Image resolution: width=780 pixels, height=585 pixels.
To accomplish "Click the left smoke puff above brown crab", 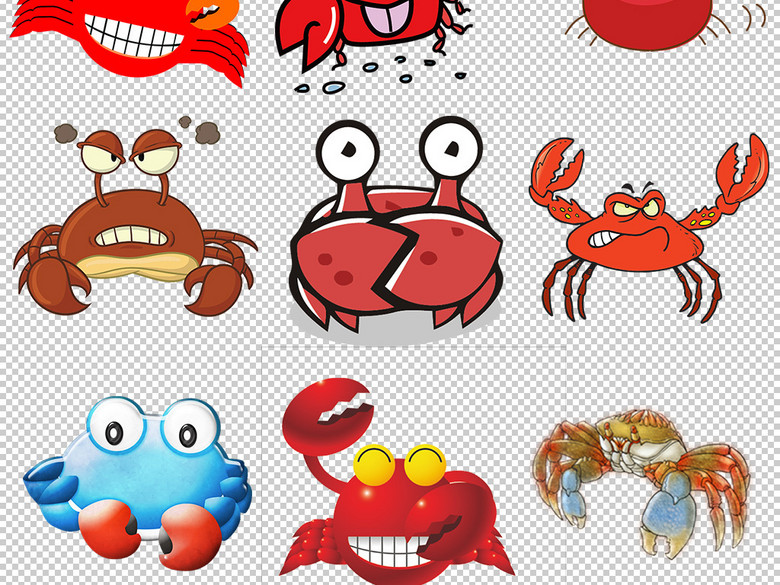I will pos(66,132).
